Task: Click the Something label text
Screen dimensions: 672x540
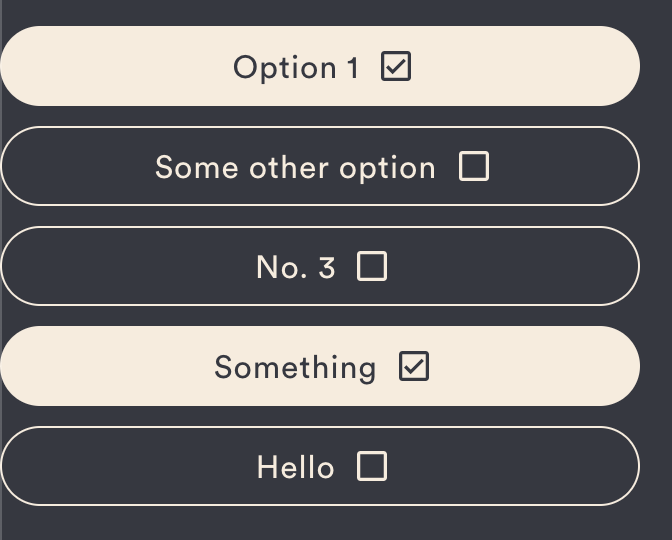Action: pyautogui.click(x=295, y=367)
